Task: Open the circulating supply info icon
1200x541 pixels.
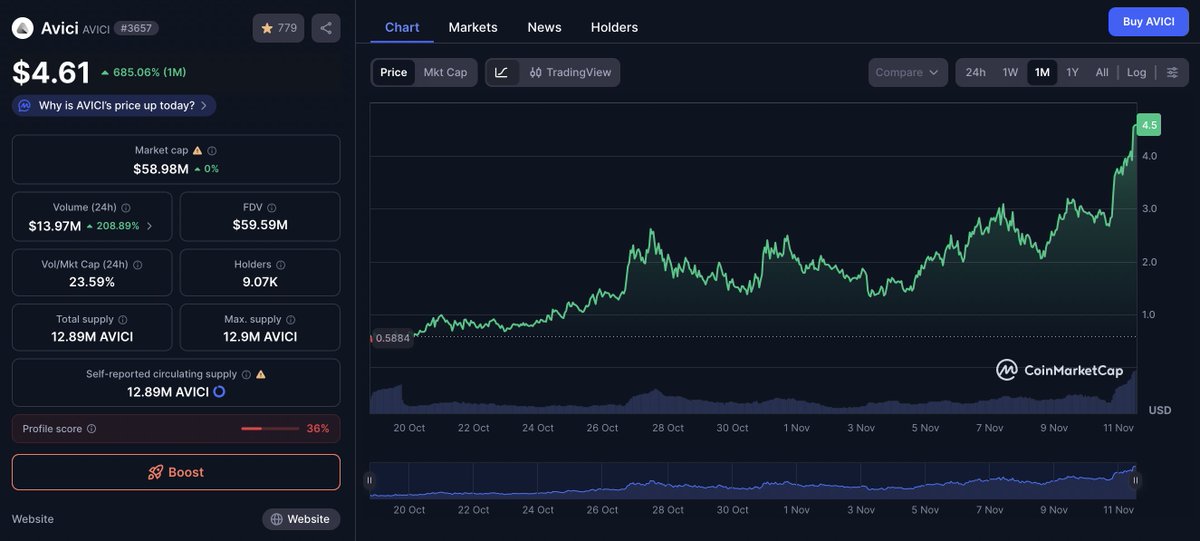Action: pyautogui.click(x=246, y=374)
